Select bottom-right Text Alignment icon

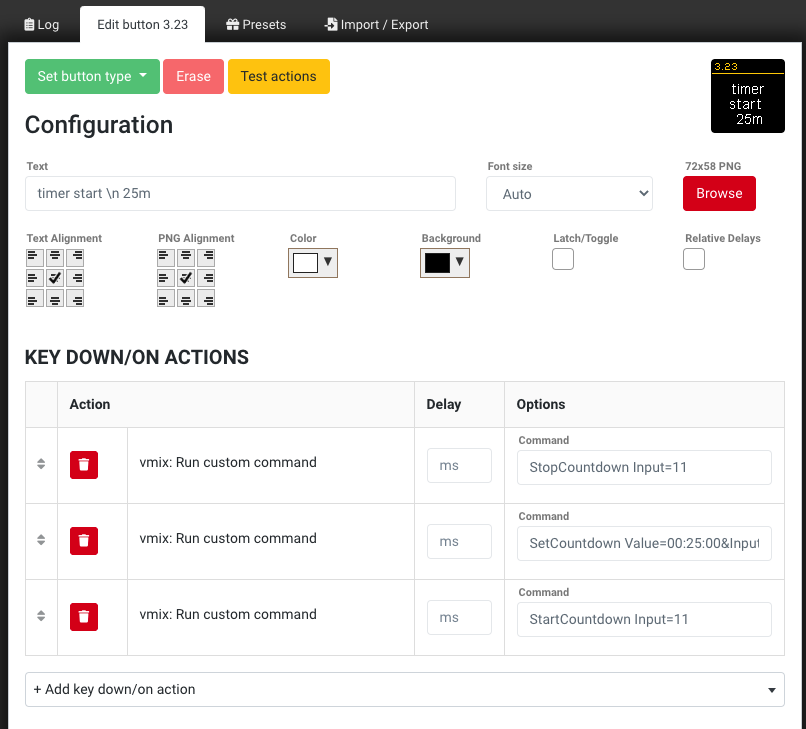pos(76,298)
